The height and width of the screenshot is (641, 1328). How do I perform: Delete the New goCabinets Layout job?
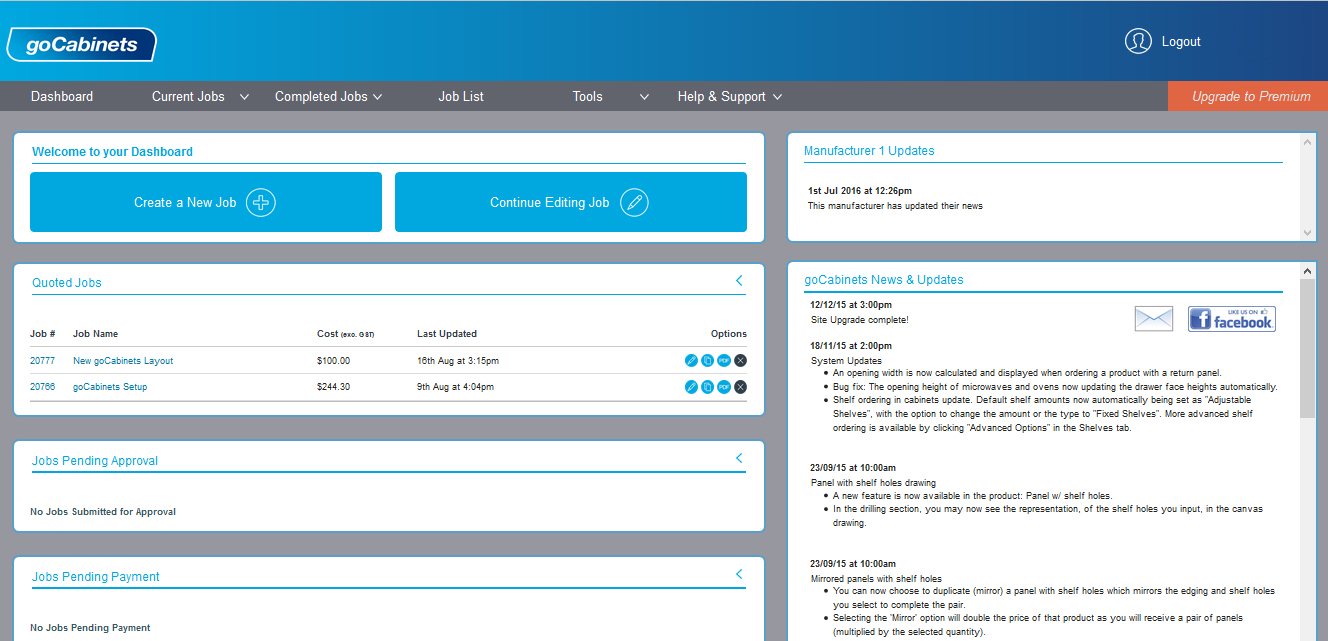(740, 360)
